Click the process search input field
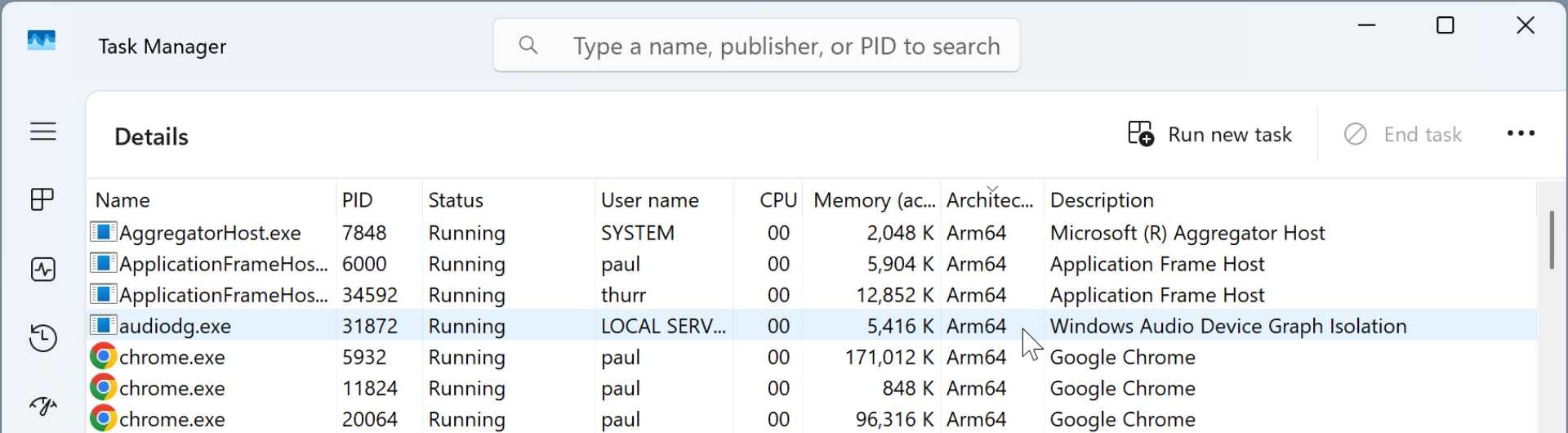The image size is (1568, 433). (x=786, y=46)
